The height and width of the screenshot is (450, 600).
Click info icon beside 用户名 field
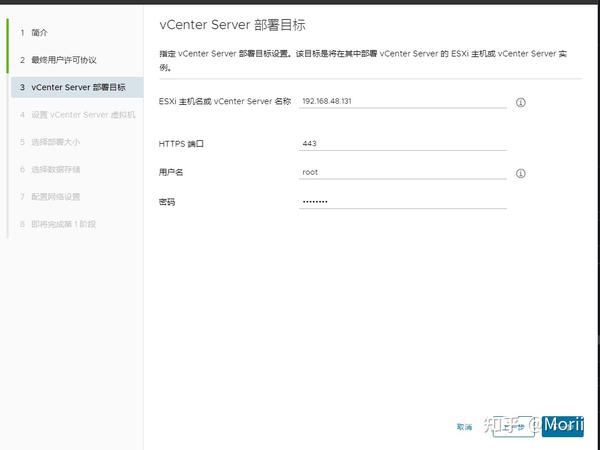520,173
